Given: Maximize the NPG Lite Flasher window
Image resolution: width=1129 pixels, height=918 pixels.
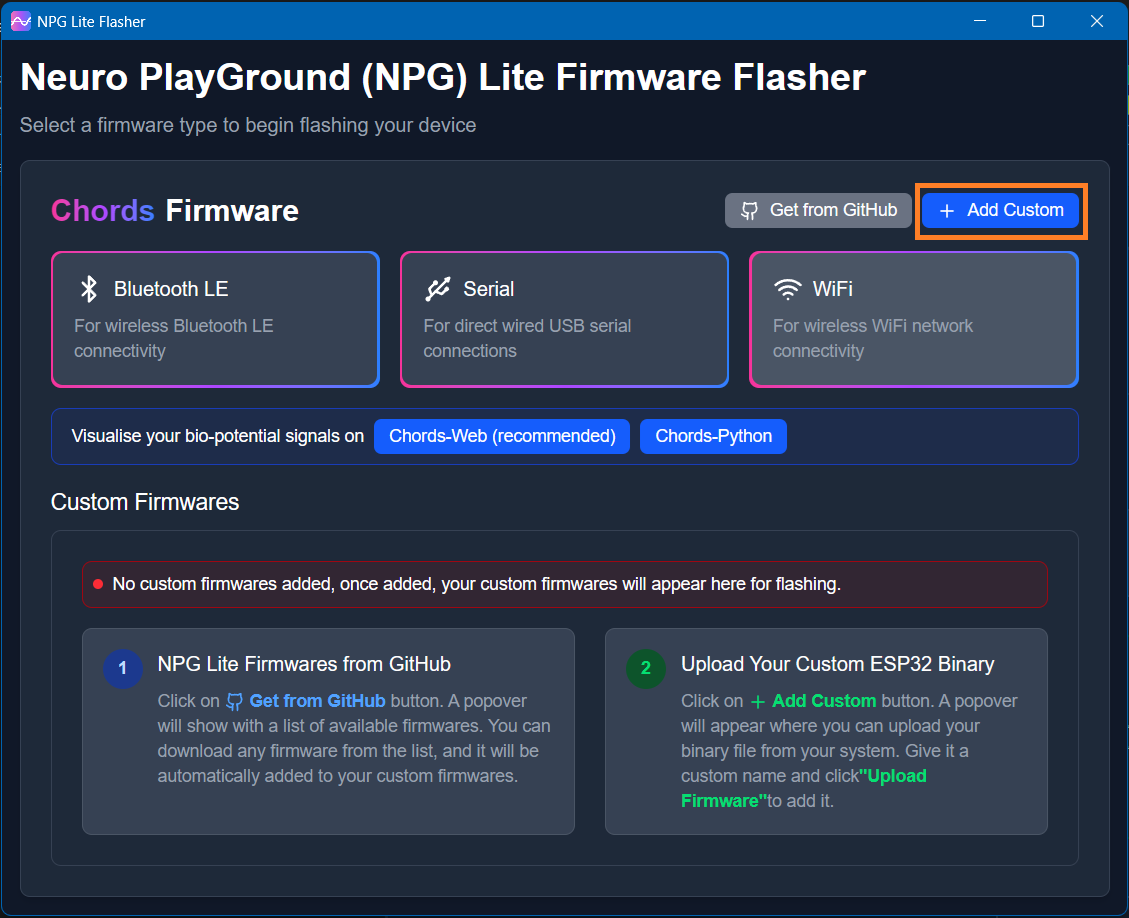Looking at the screenshot, I should point(1038,21).
